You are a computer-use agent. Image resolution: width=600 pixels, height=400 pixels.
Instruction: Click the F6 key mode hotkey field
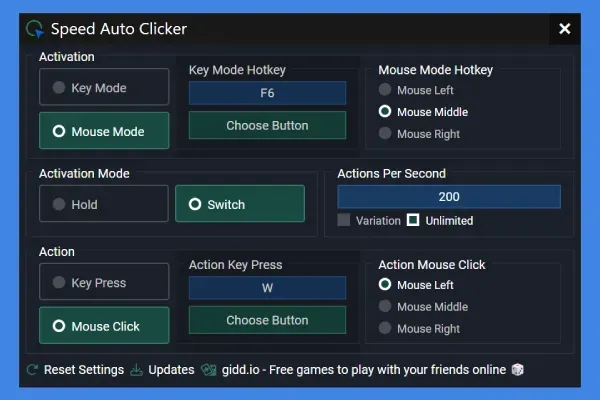pos(267,93)
